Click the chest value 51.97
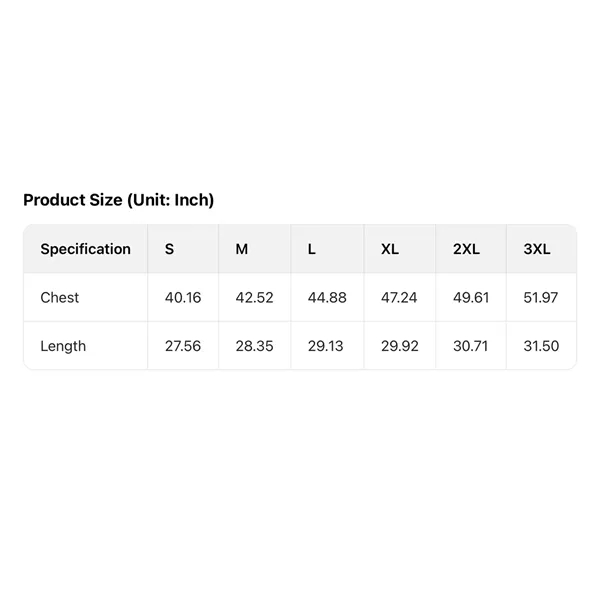Viewport: 600px width, 600px height. (x=541, y=297)
